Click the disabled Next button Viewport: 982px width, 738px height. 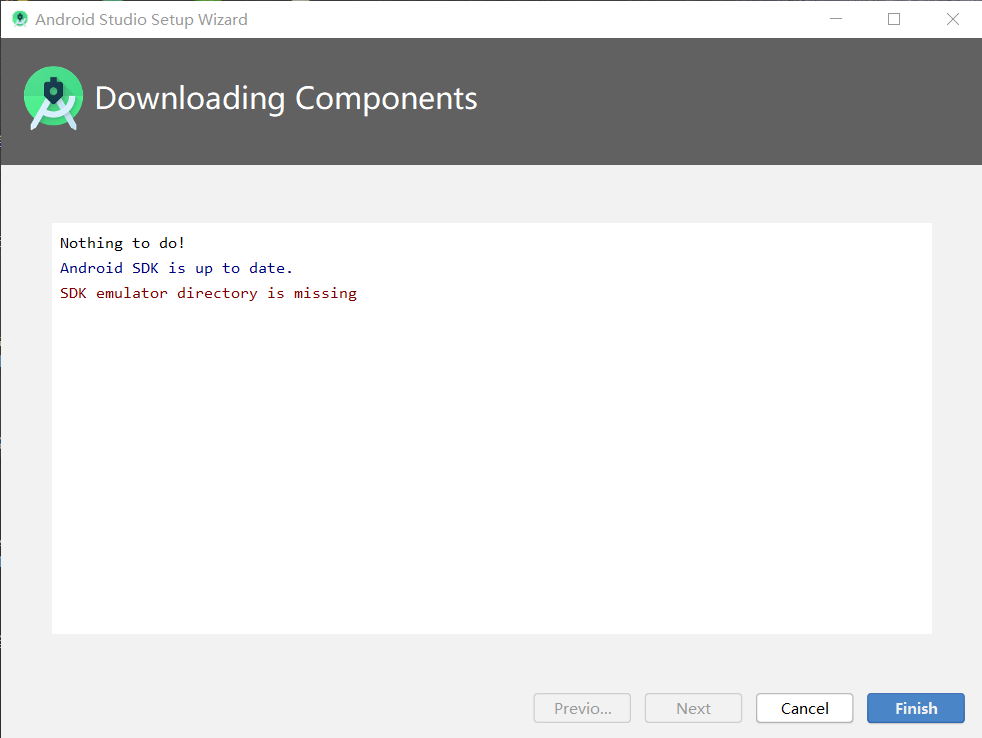pos(693,708)
